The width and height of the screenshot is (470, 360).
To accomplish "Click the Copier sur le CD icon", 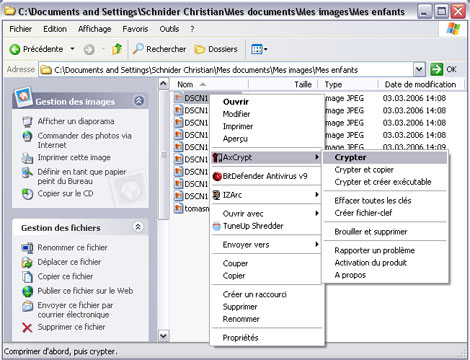I will click(27, 194).
